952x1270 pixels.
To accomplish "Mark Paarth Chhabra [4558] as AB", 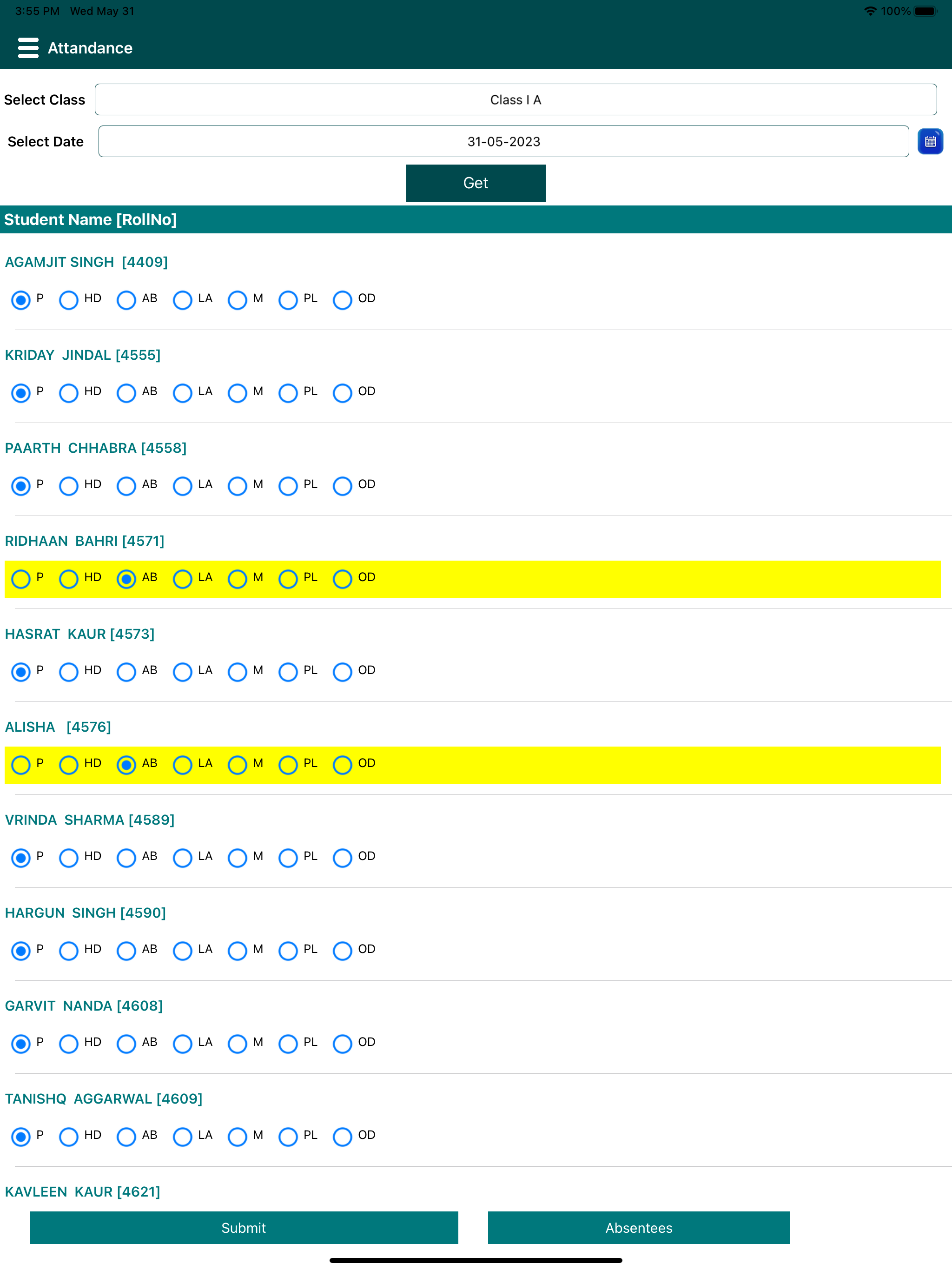I will 126,486.
